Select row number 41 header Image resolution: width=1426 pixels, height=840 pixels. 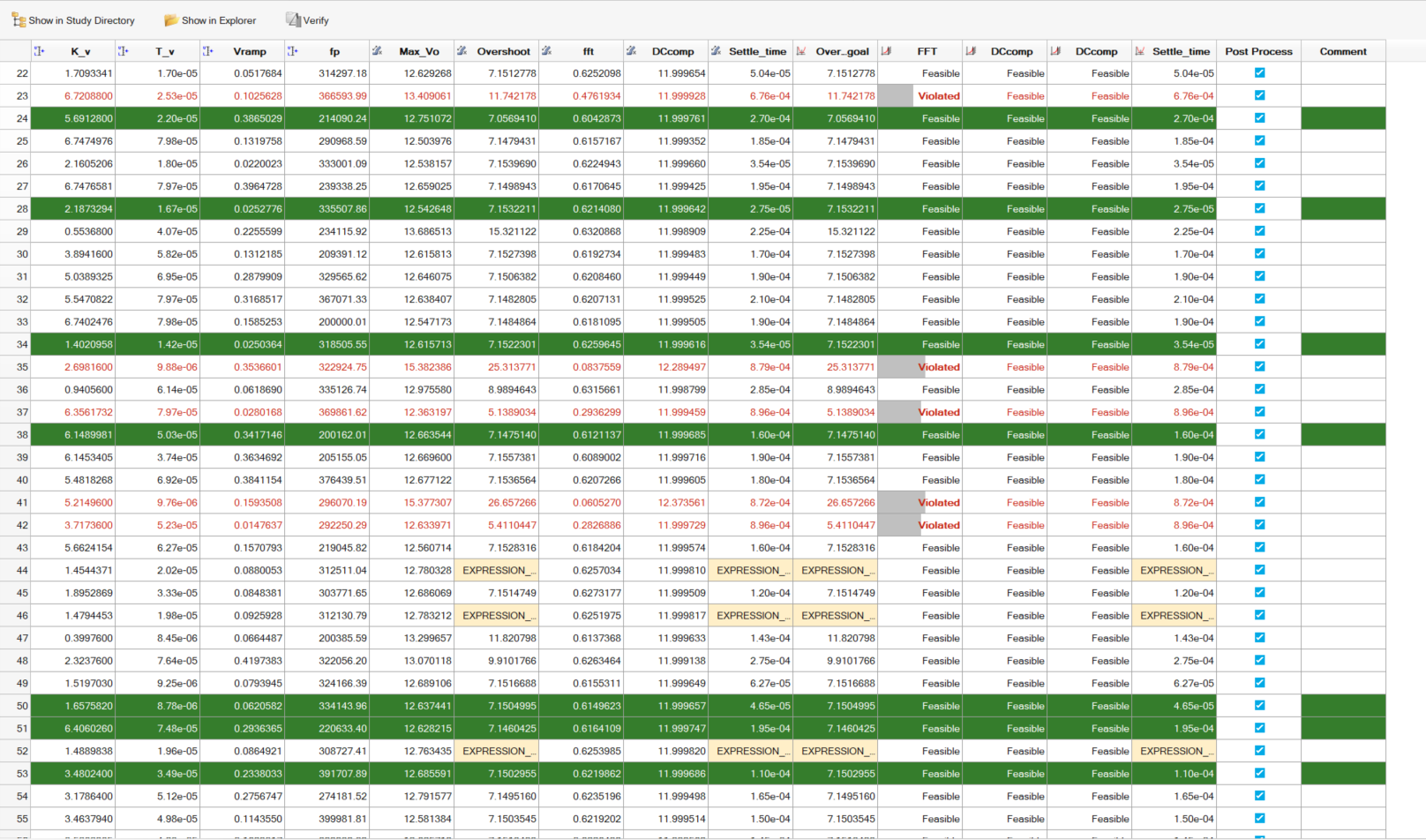(16, 503)
